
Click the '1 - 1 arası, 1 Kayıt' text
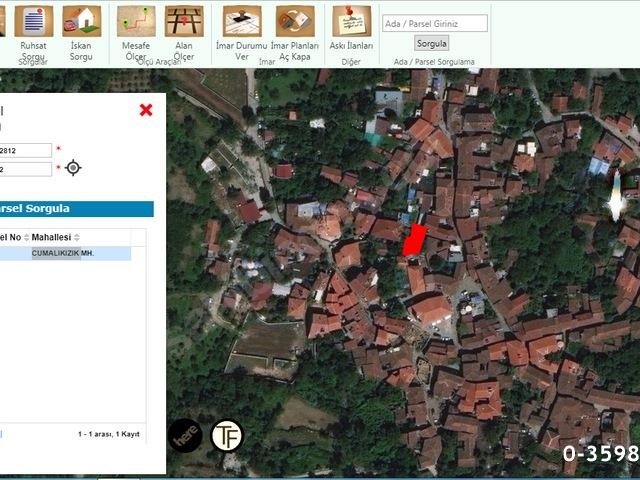pos(109,434)
